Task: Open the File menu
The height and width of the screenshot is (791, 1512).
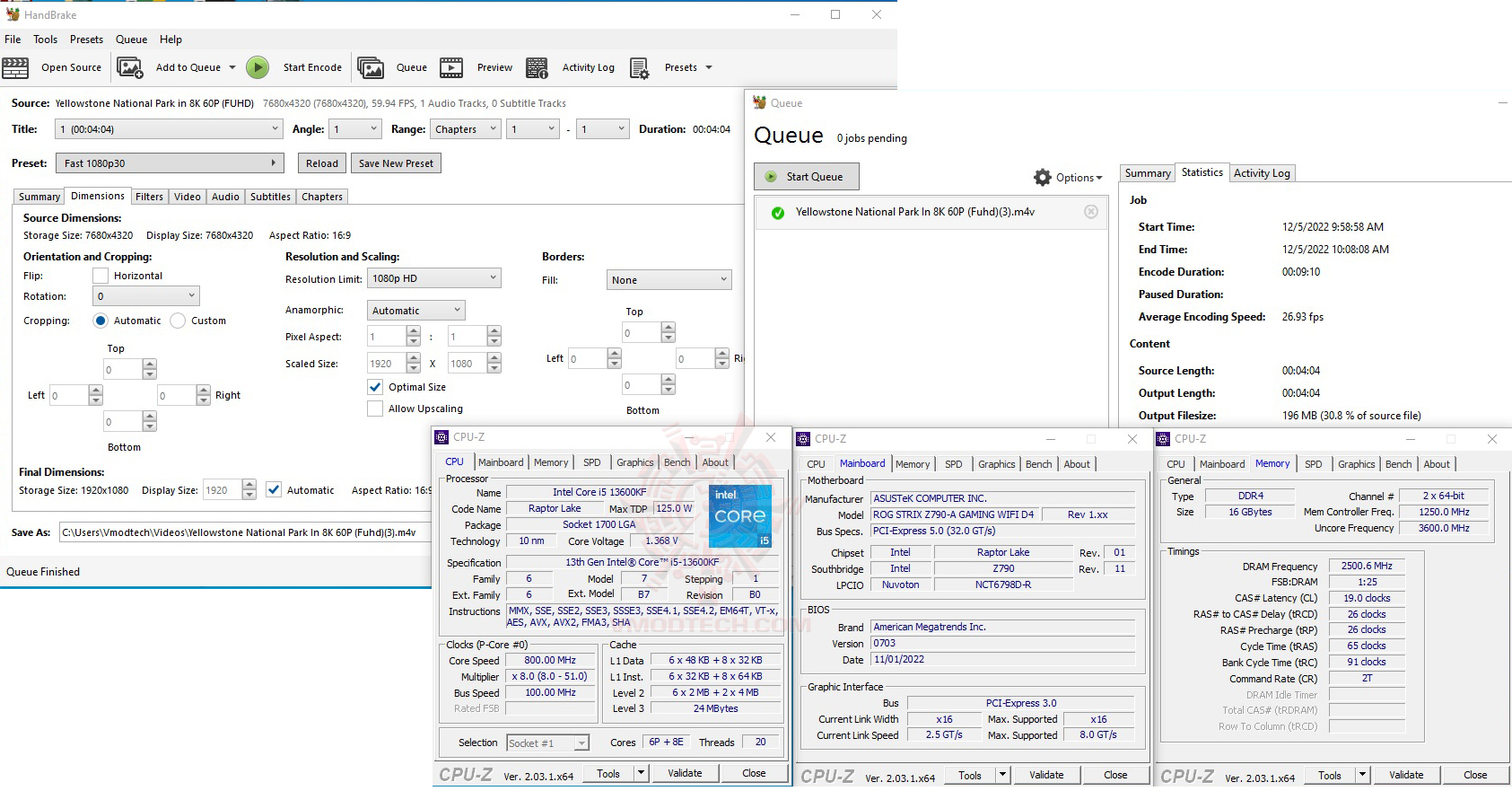Action: coord(13,40)
